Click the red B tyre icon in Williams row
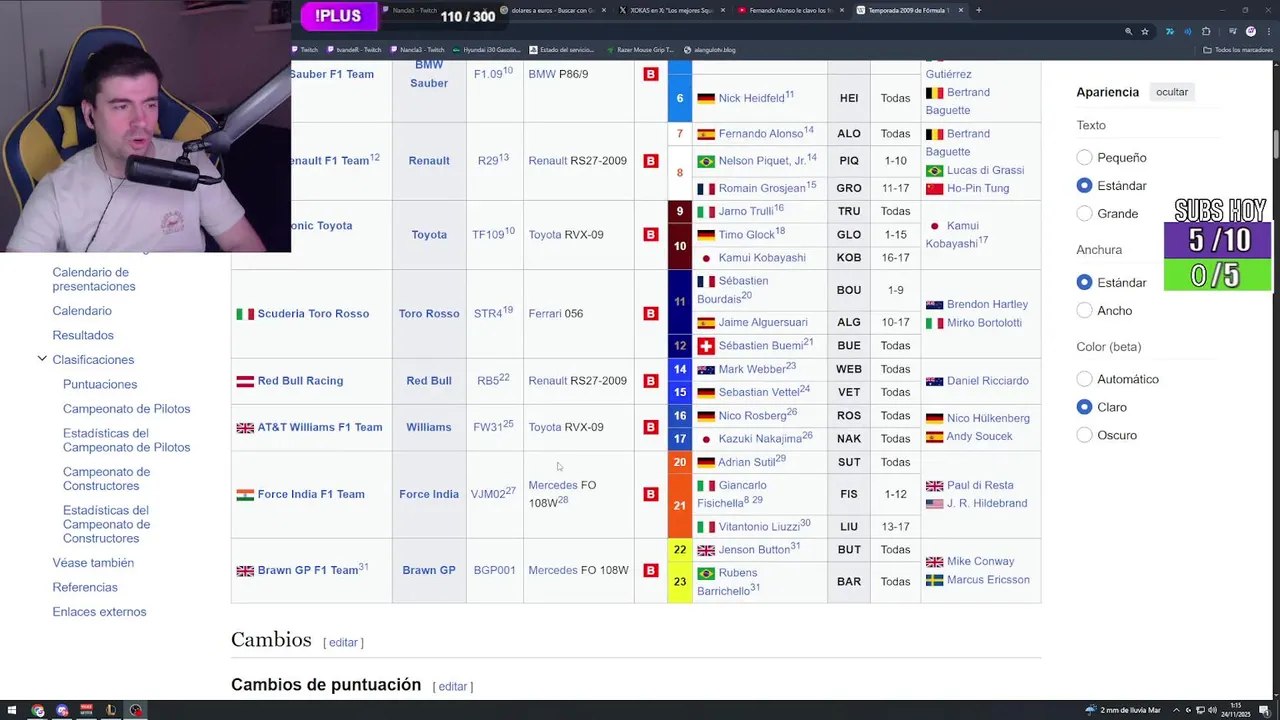 click(x=651, y=427)
